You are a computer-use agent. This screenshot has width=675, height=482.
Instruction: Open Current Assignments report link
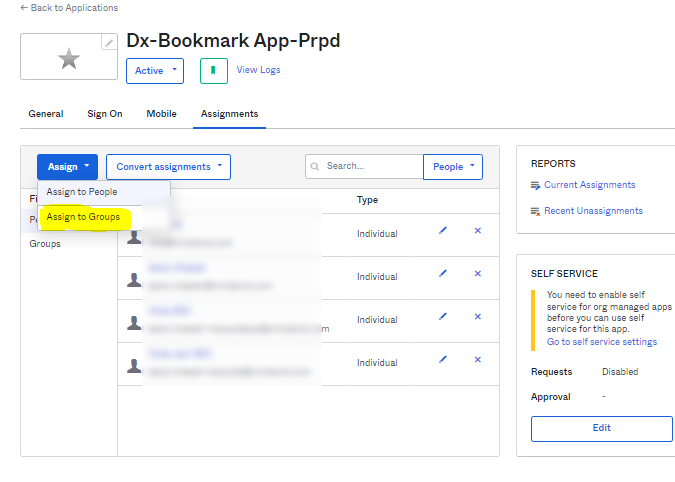(589, 185)
